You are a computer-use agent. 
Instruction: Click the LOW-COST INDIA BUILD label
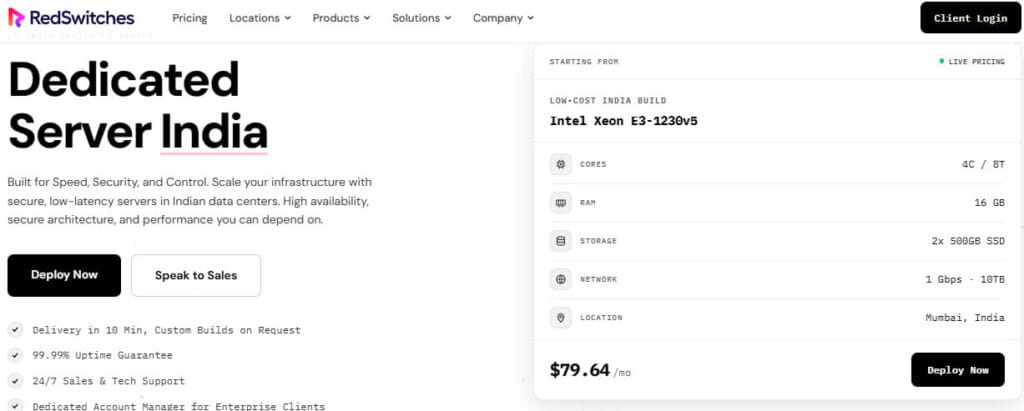click(608, 101)
